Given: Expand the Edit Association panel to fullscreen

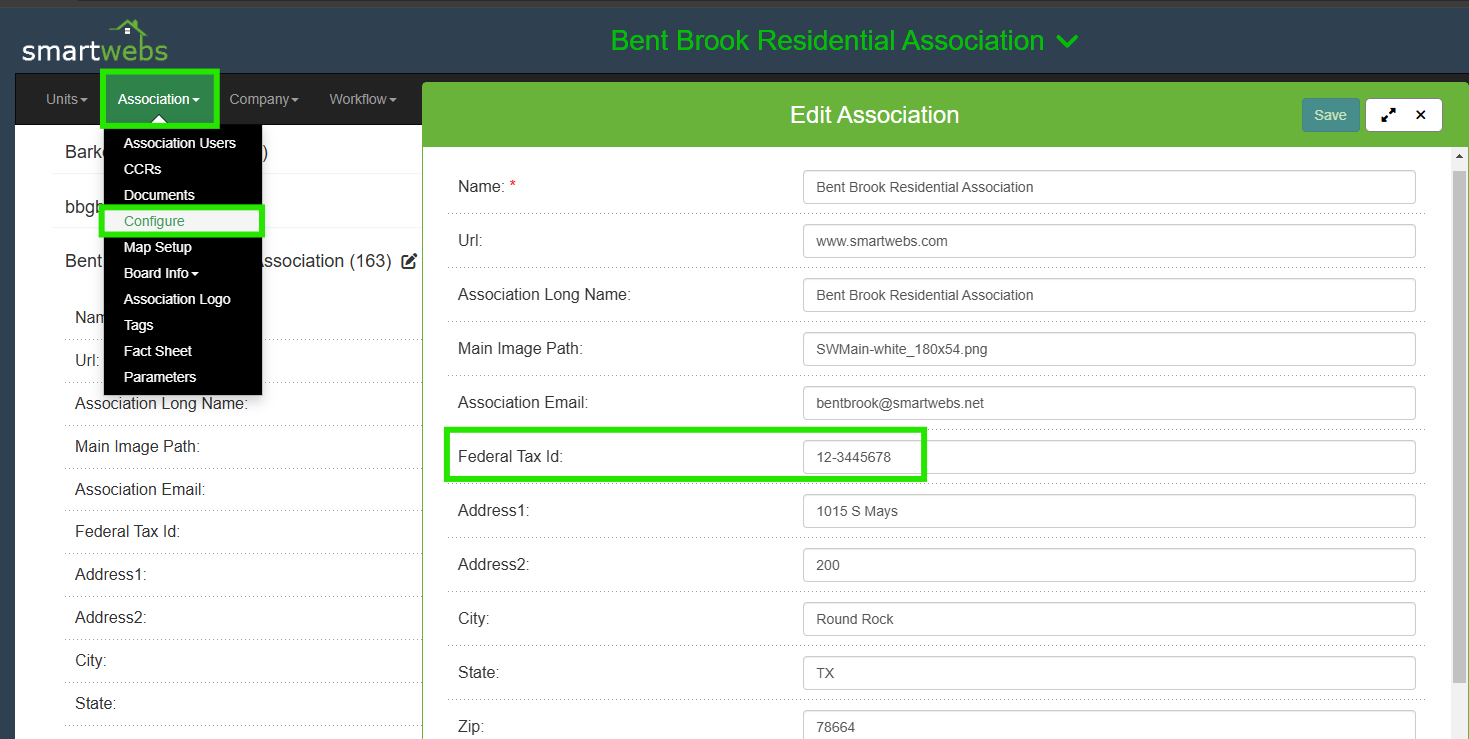Looking at the screenshot, I should pyautogui.click(x=1388, y=115).
